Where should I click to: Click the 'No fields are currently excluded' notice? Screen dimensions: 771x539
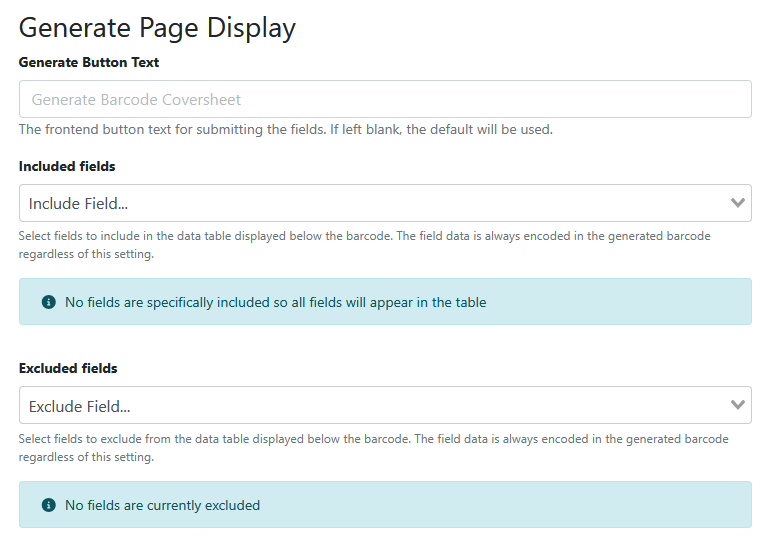coord(385,505)
